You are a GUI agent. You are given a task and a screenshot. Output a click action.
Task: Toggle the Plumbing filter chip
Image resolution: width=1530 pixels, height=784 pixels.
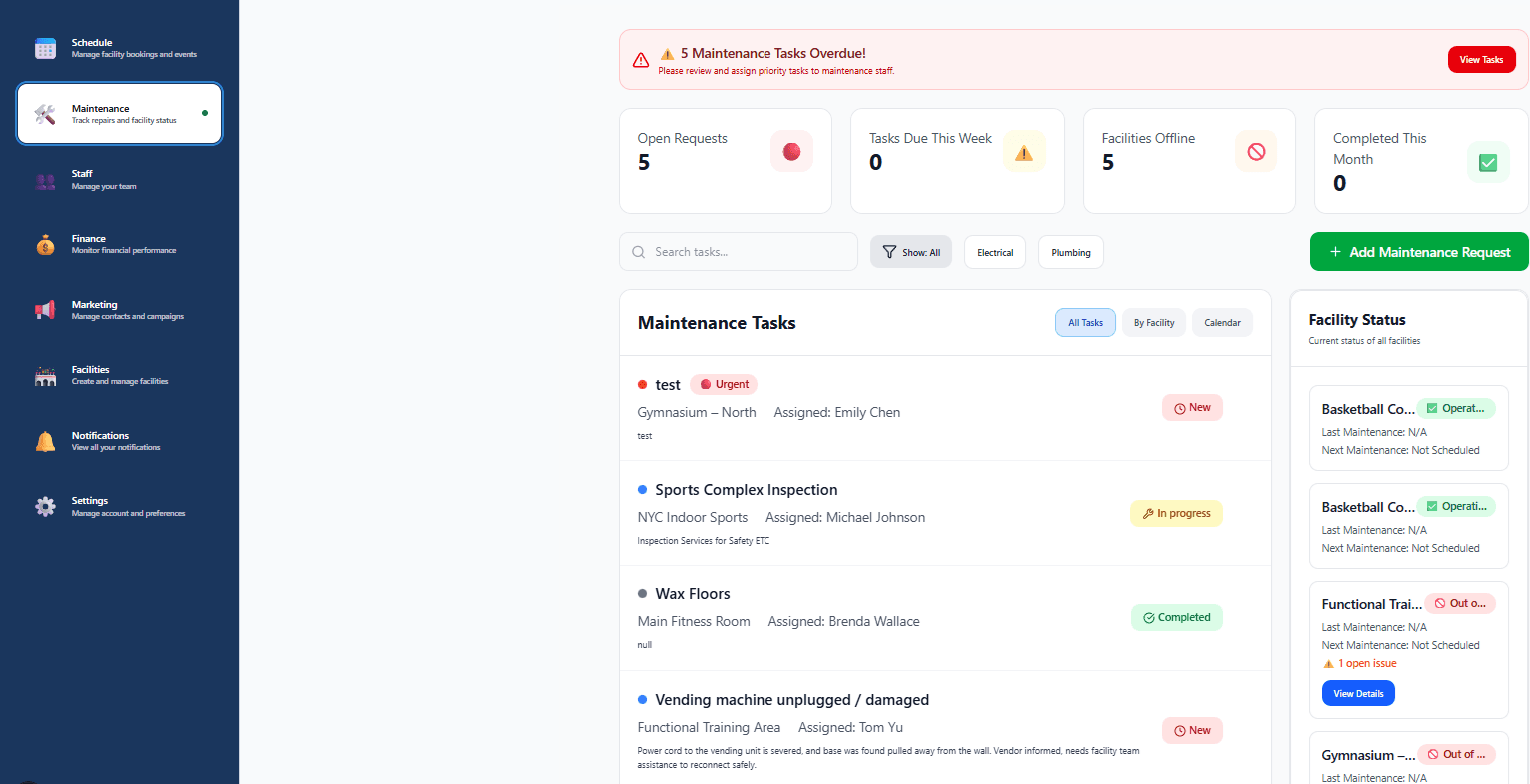tap(1070, 252)
